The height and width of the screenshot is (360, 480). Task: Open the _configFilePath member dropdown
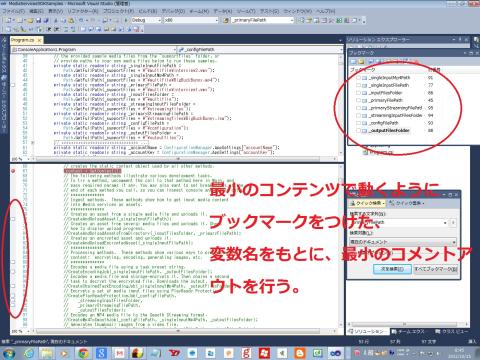point(260,49)
